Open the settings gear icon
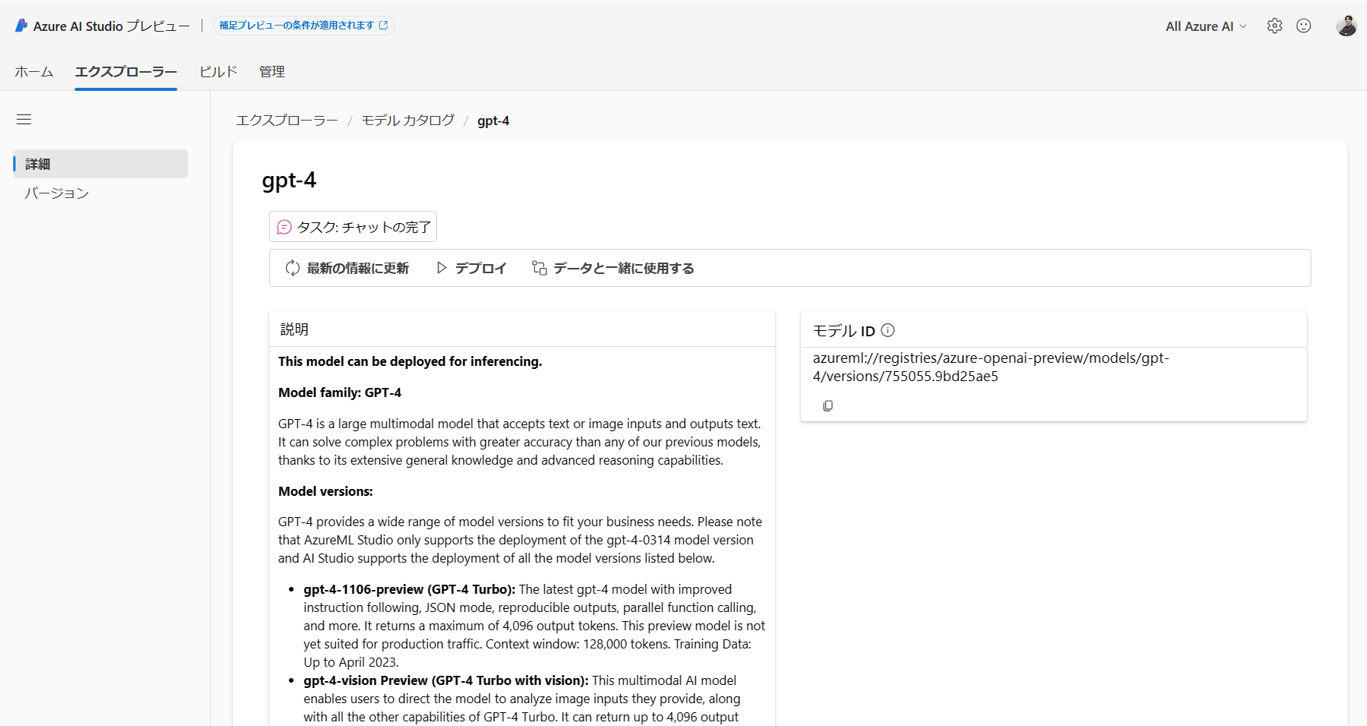This screenshot has width=1367, height=726. pyautogui.click(x=1274, y=26)
